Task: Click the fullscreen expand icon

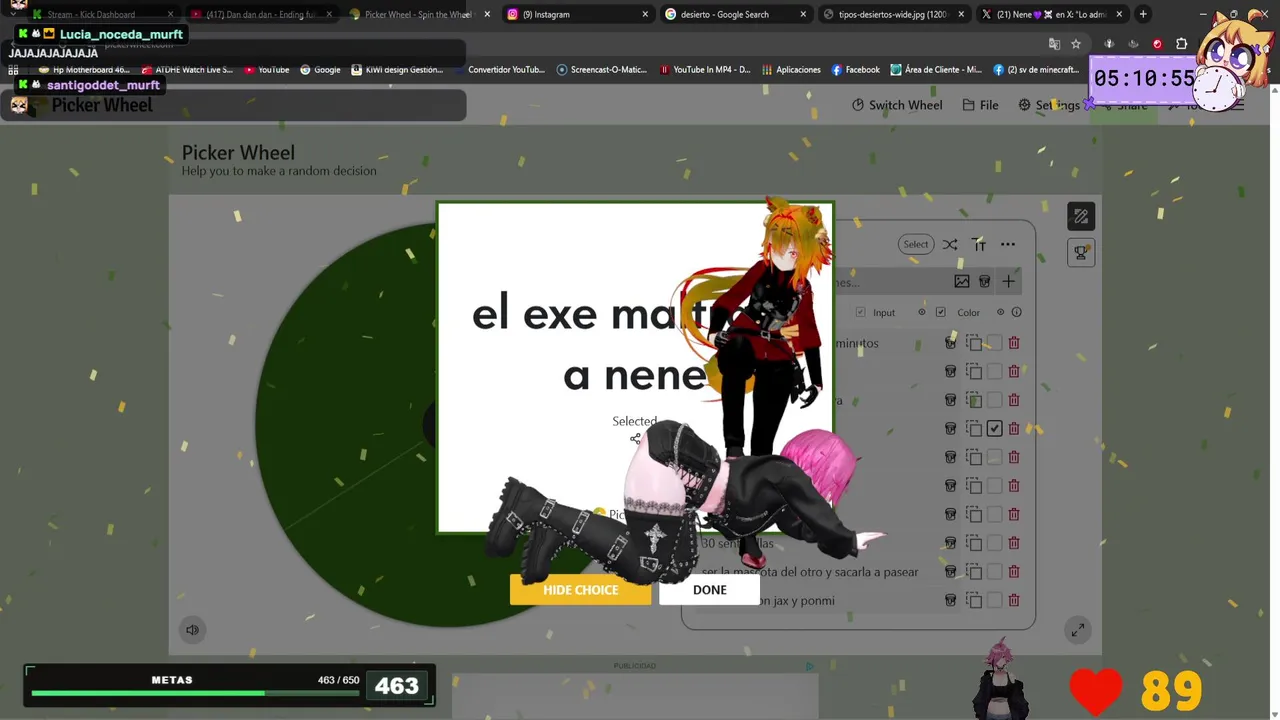Action: pyautogui.click(x=1077, y=630)
